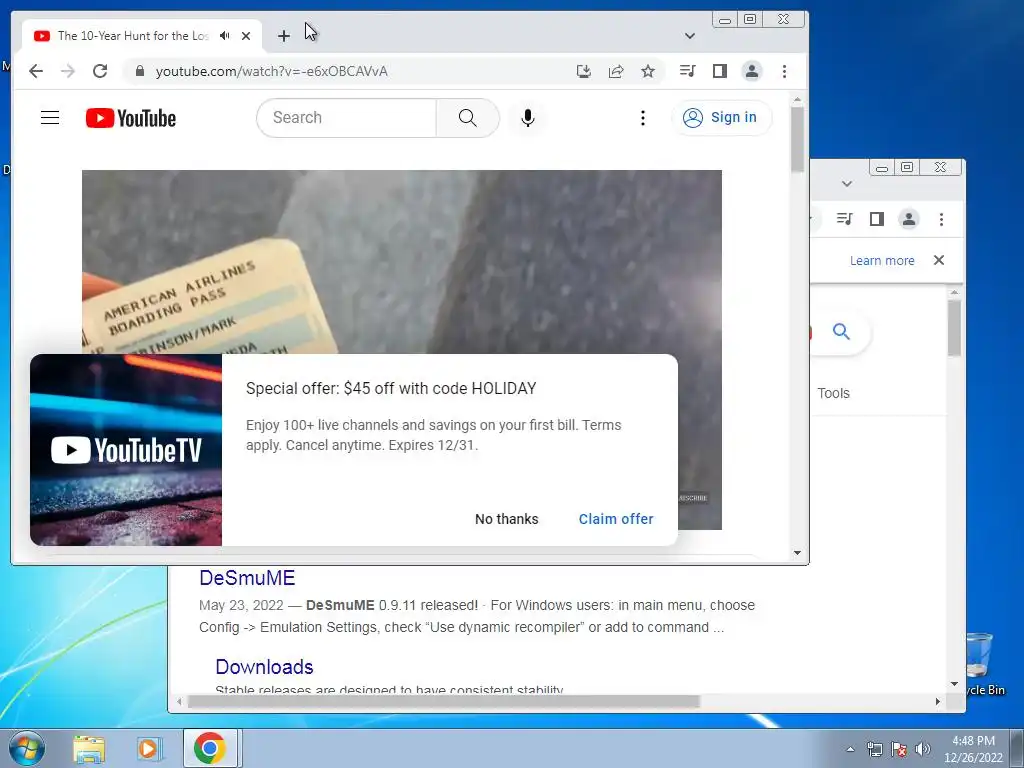
Task: Open media controls in YouTube window toolbar
Action: [687, 71]
